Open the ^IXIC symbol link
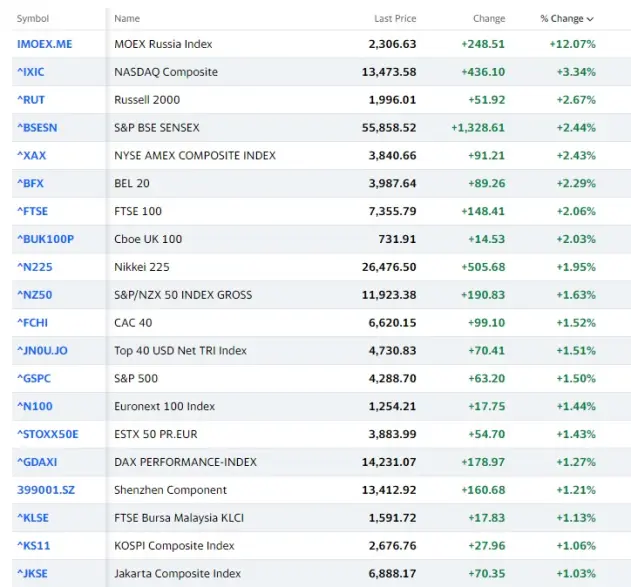Viewport: 631px width, 587px height. [x=31, y=72]
